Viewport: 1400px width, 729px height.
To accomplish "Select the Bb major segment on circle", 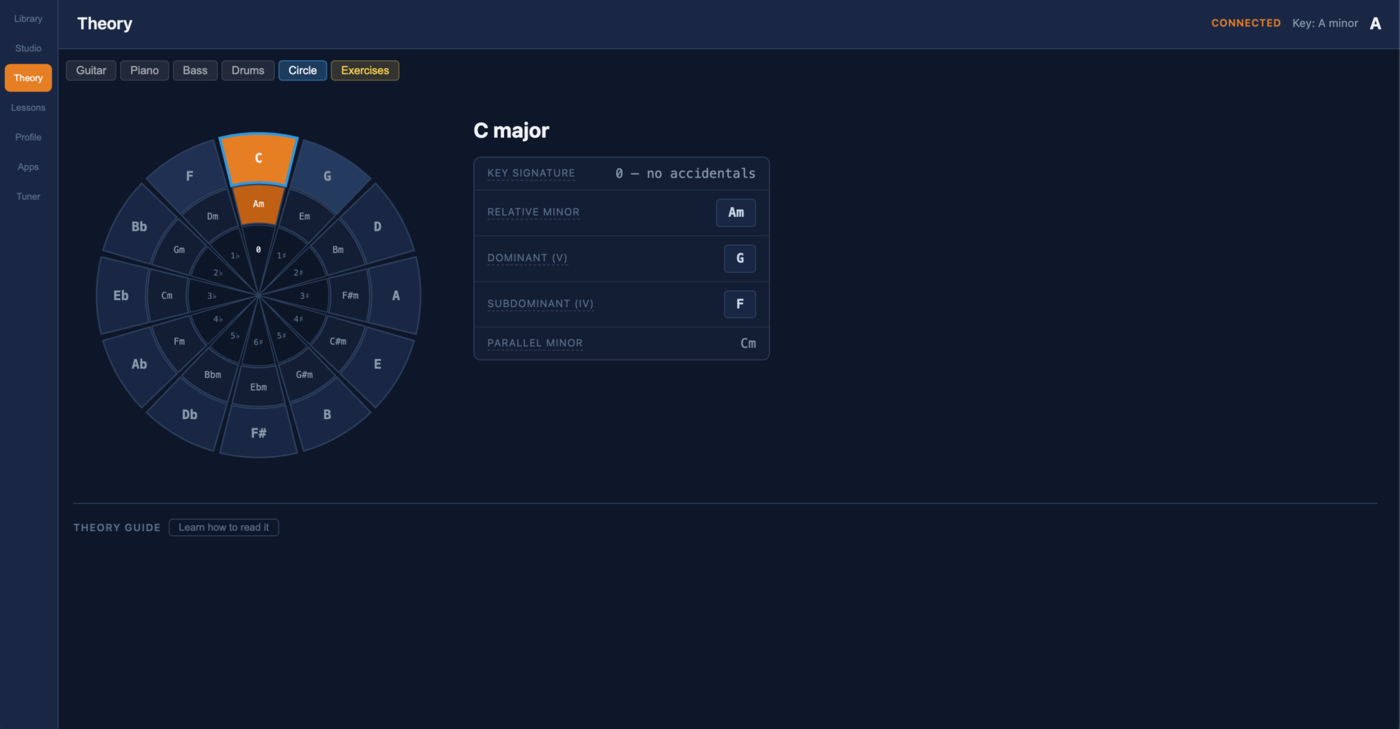I will [x=140, y=227].
